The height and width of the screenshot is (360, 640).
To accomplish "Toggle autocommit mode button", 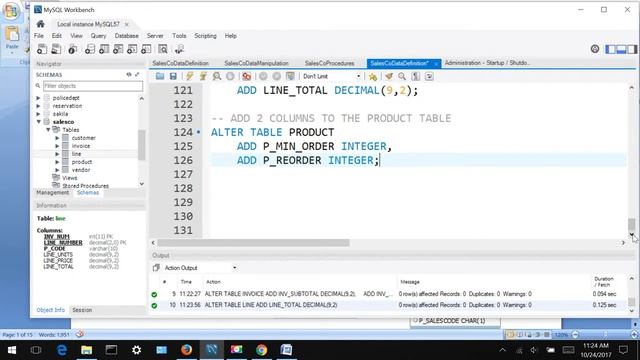I will 290,76.
